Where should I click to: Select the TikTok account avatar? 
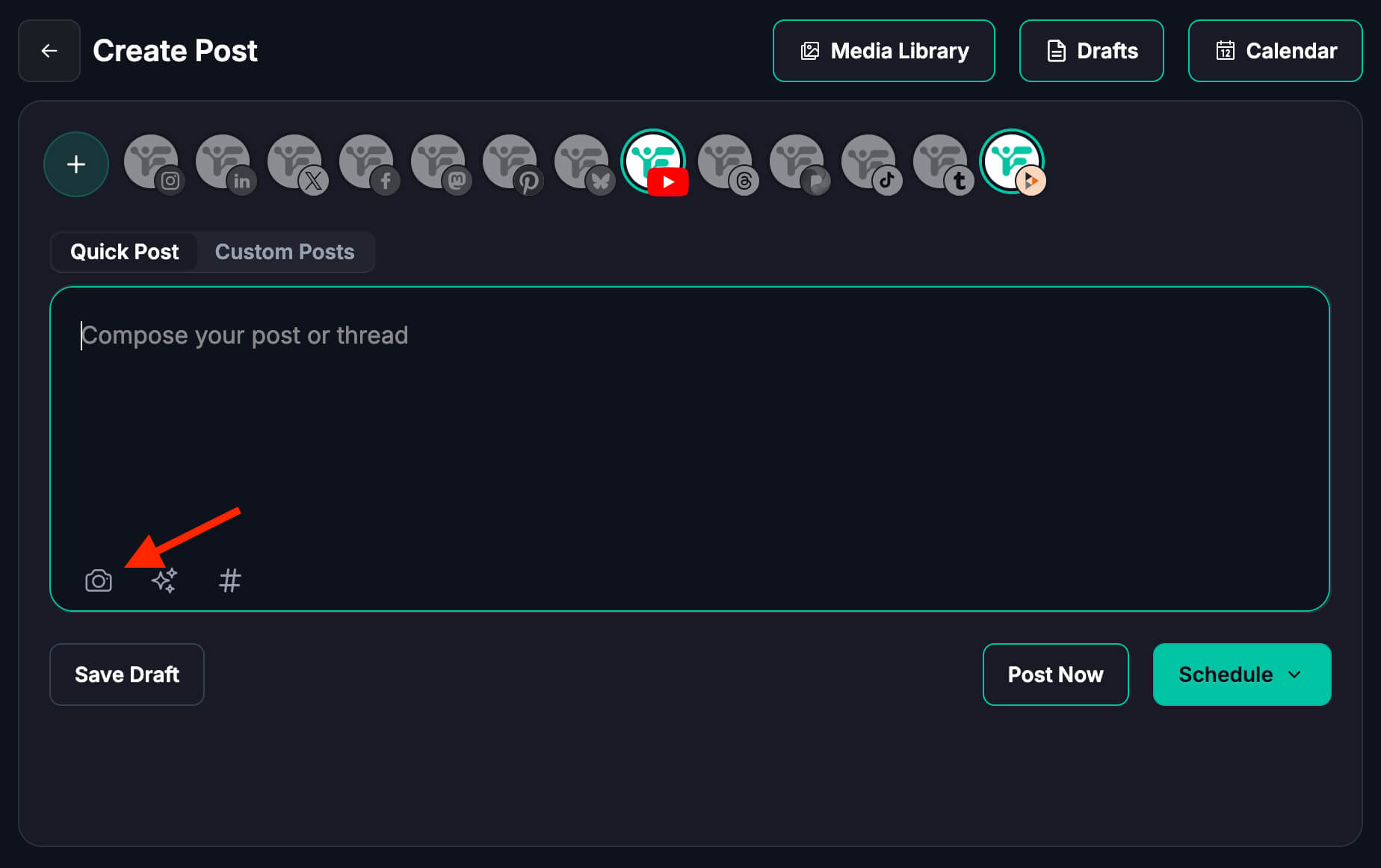pyautogui.click(x=869, y=163)
